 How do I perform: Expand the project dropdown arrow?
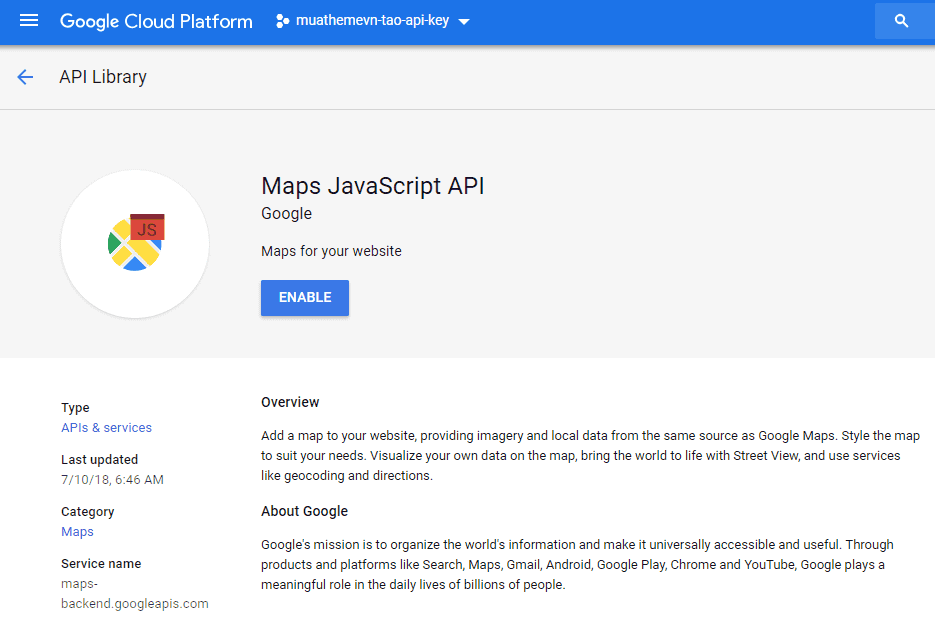tap(463, 22)
